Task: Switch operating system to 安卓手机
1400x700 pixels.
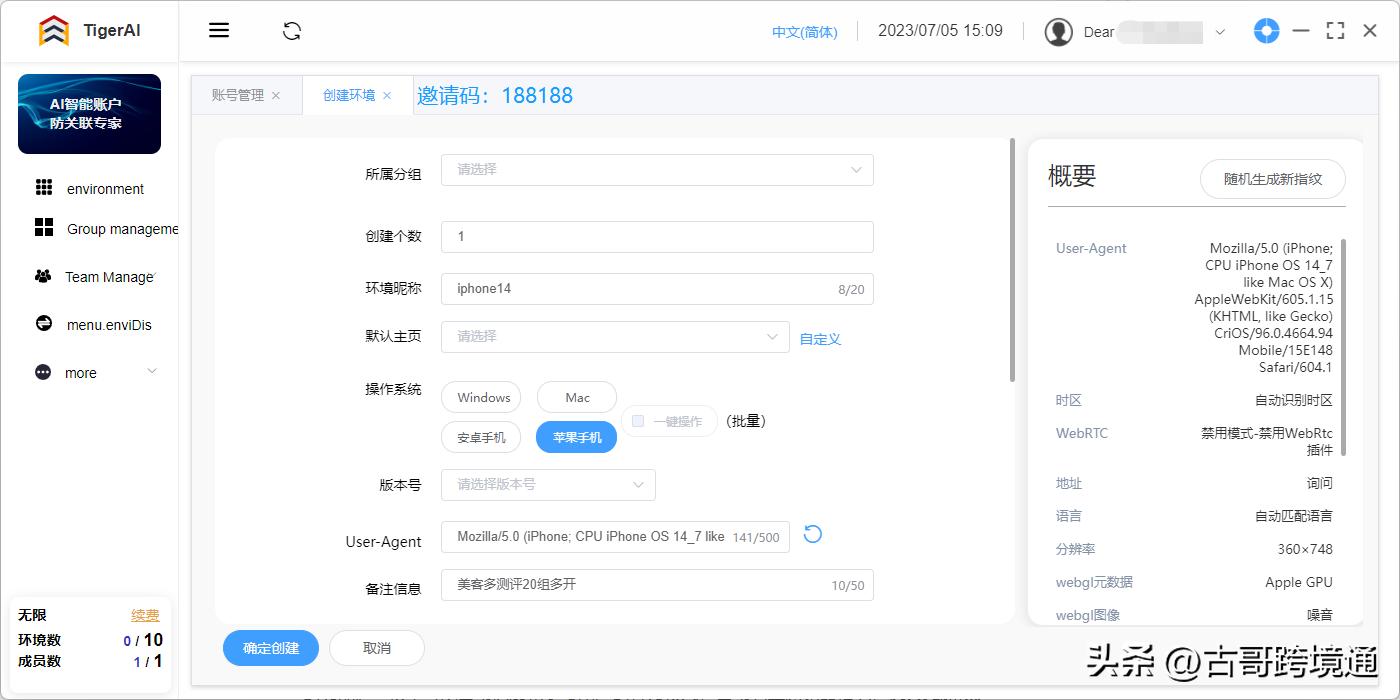Action: [481, 437]
